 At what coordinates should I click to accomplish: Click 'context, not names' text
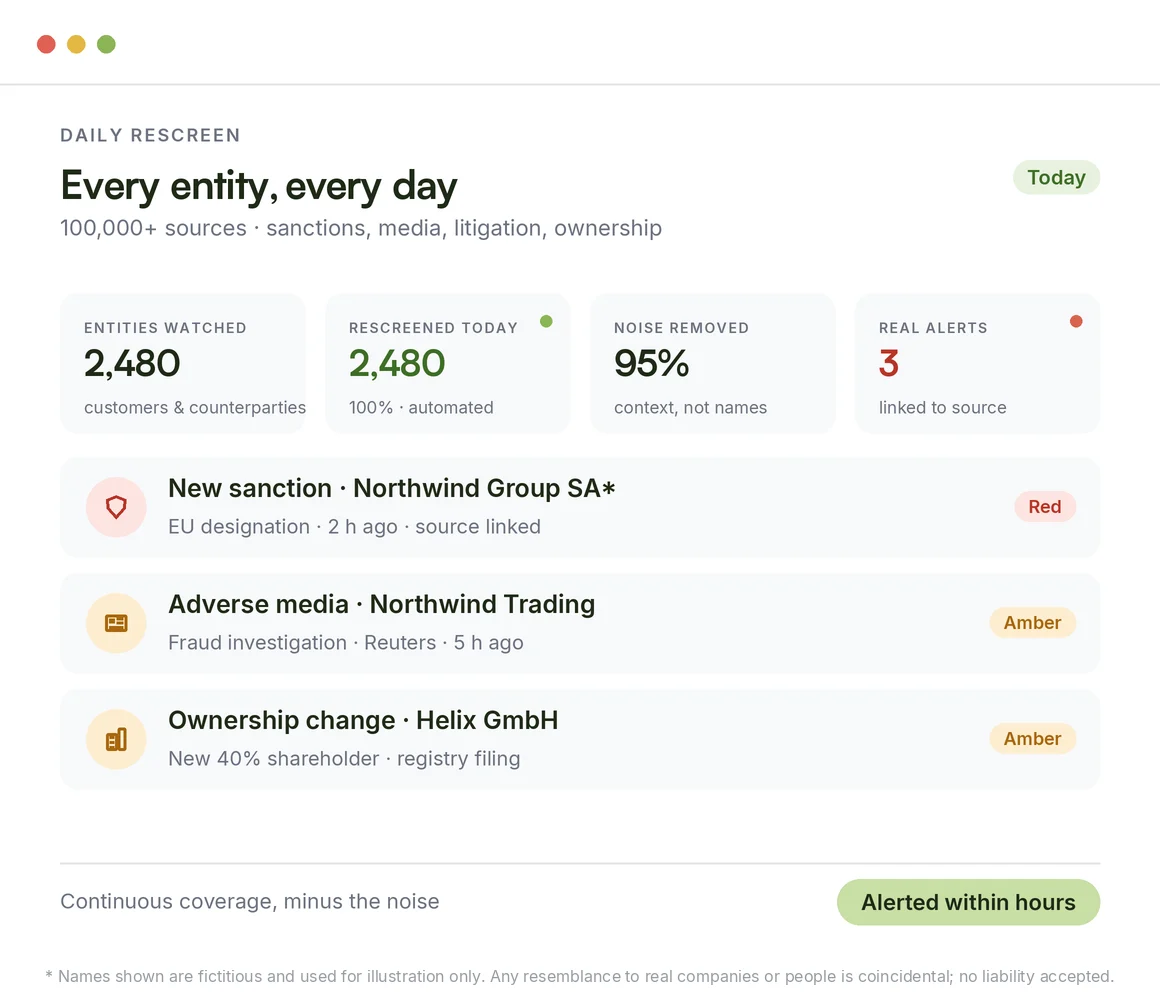point(690,408)
